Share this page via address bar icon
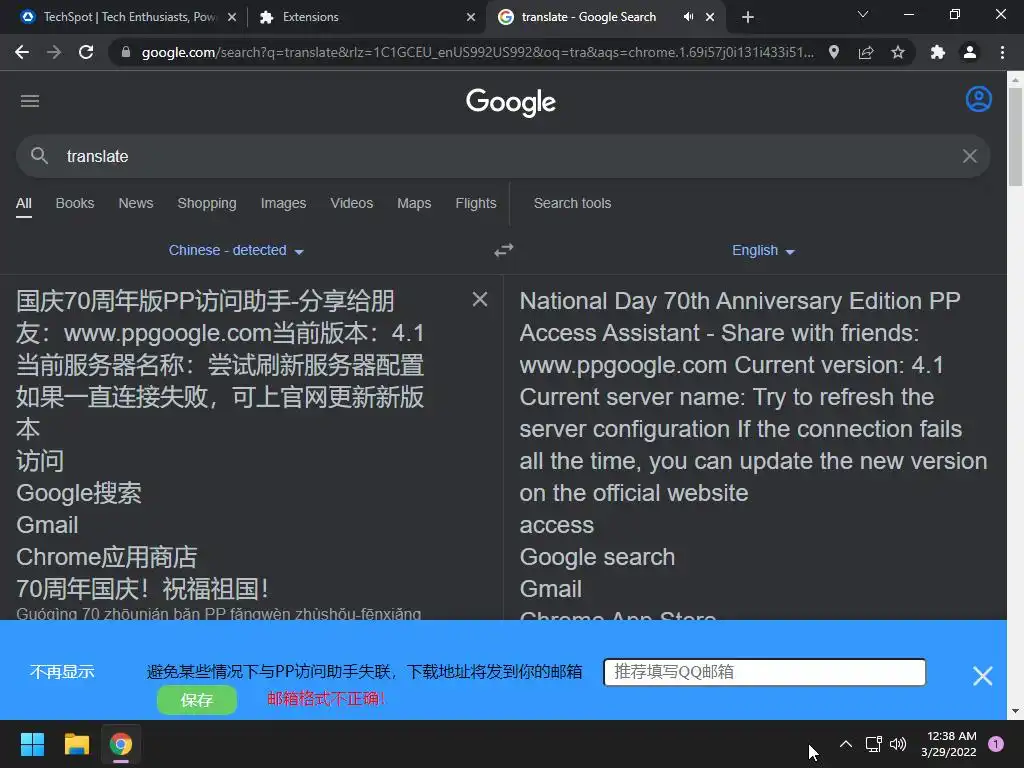Viewport: 1024px width, 768px height. pos(866,52)
